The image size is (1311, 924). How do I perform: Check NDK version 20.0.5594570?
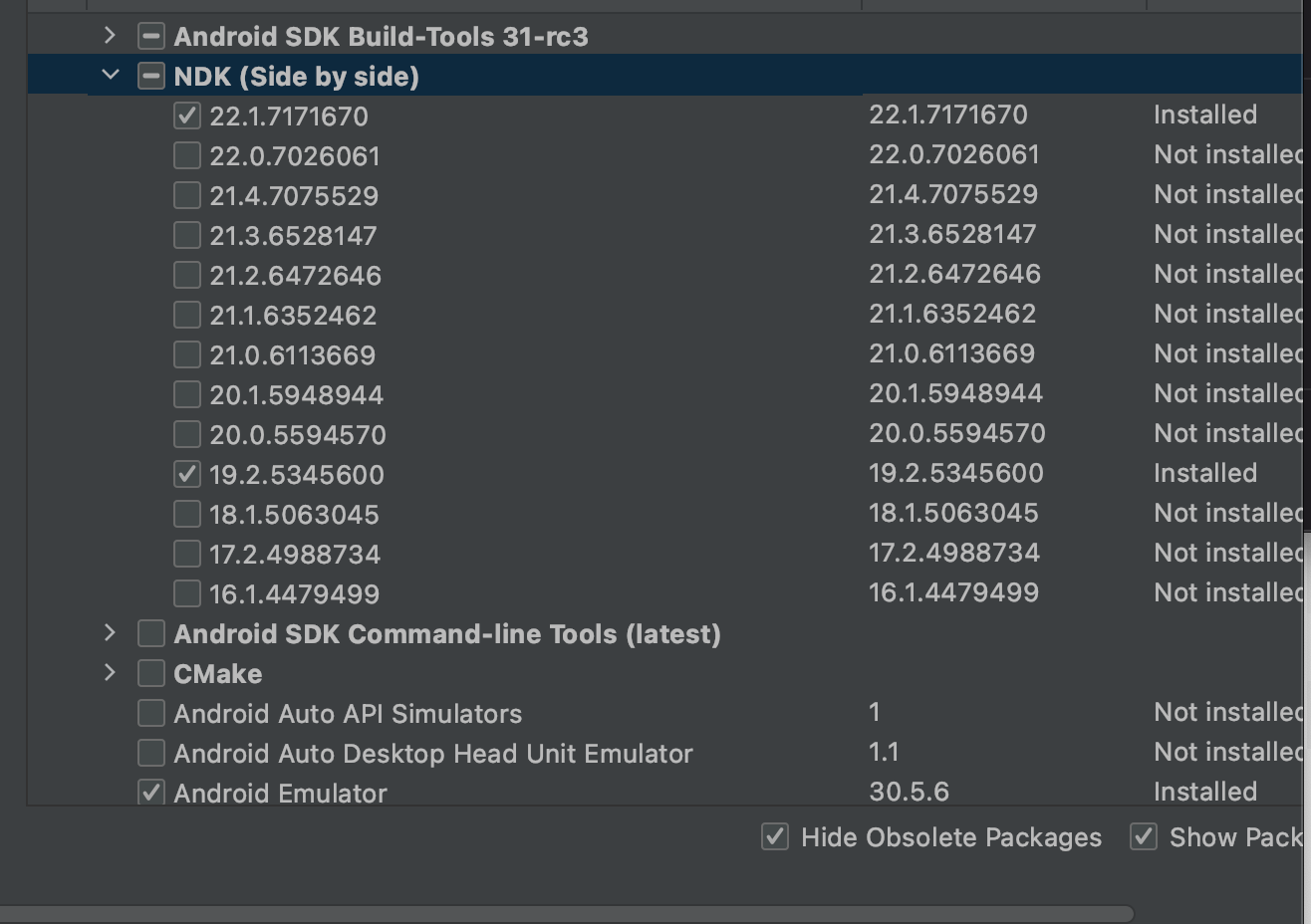coord(187,435)
